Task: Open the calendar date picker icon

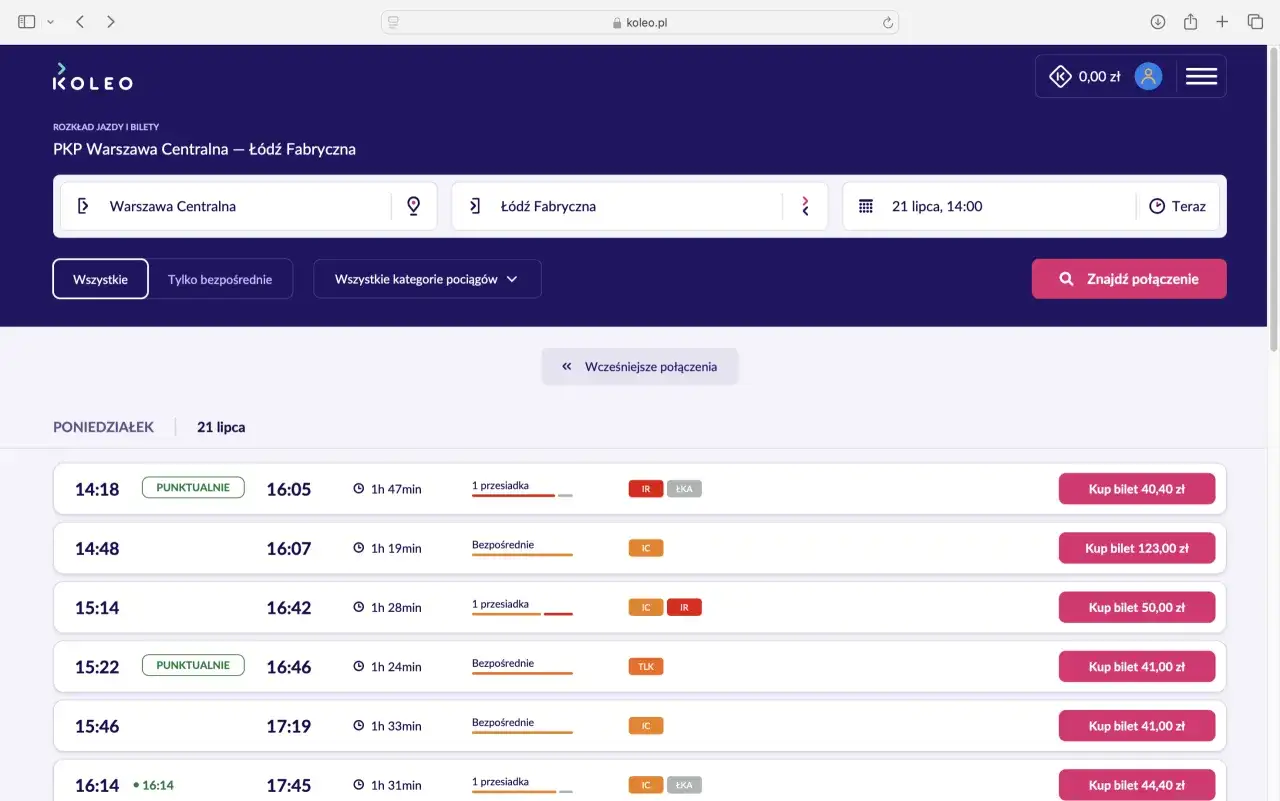Action: click(866, 206)
